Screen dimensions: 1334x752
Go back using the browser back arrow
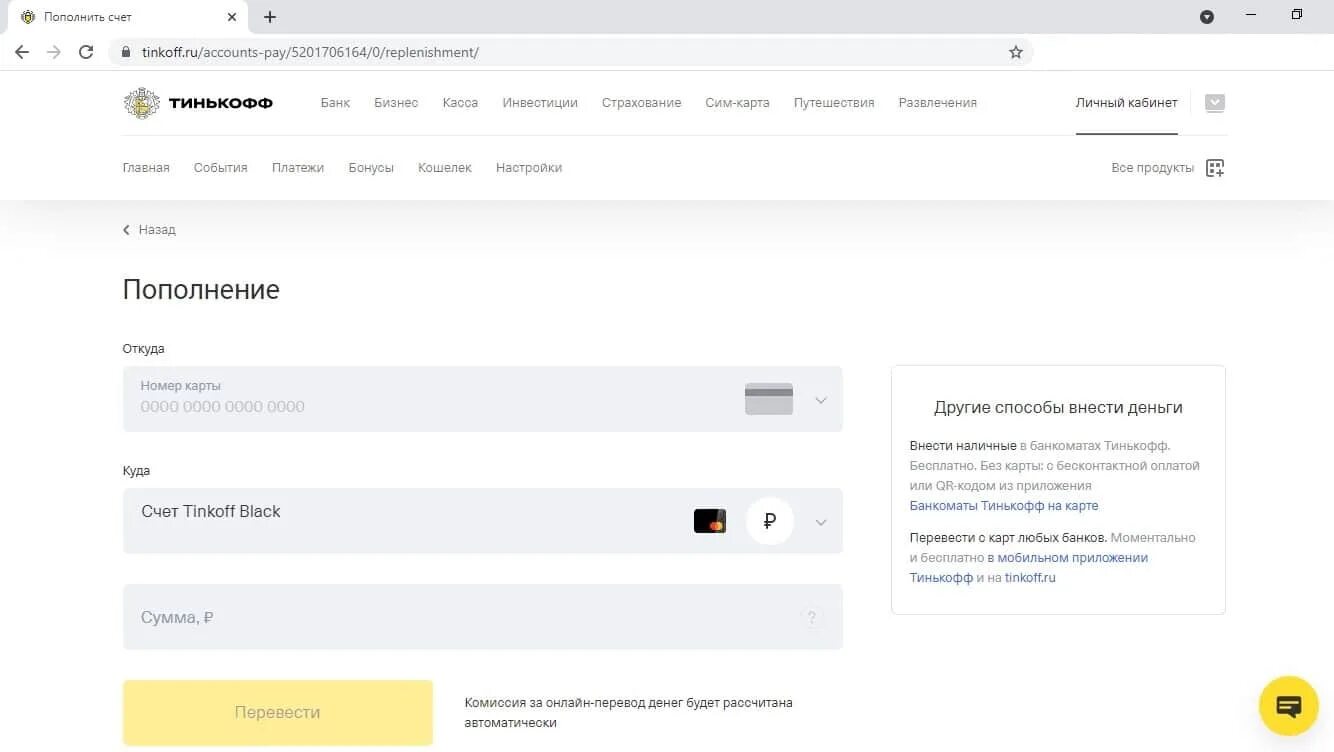pyautogui.click(x=22, y=52)
